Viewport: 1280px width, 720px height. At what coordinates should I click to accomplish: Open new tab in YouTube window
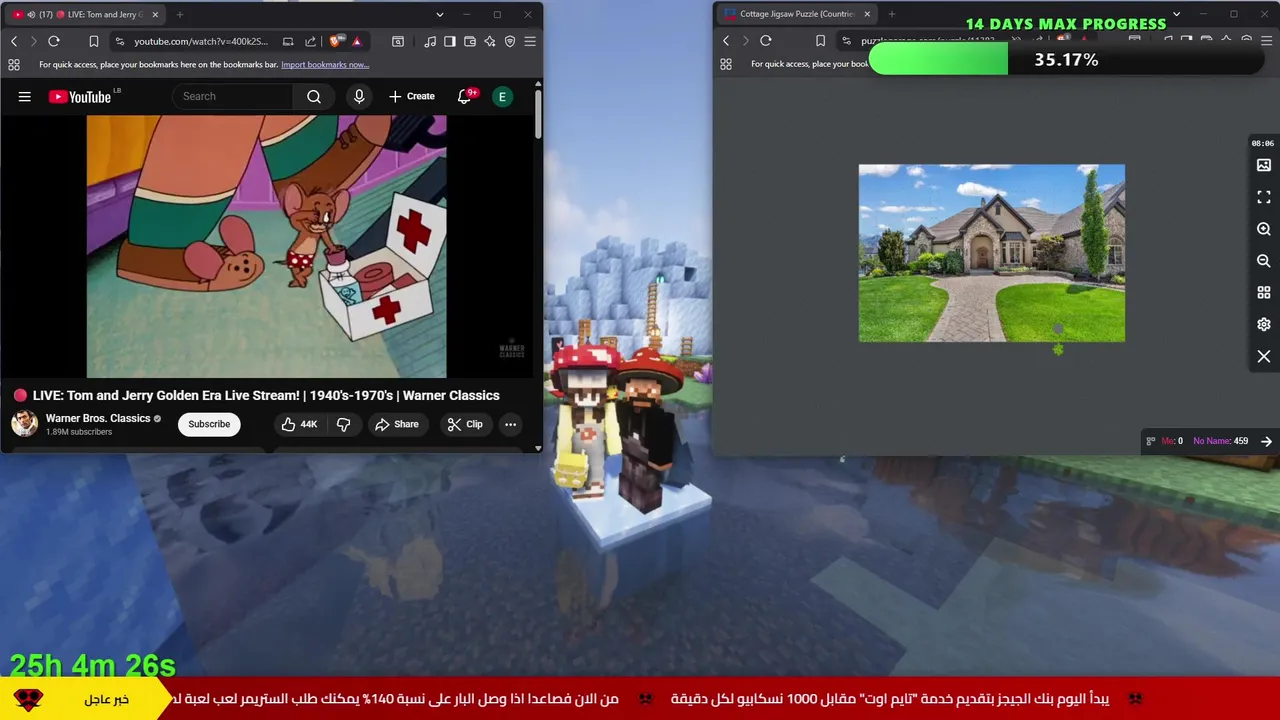180,14
